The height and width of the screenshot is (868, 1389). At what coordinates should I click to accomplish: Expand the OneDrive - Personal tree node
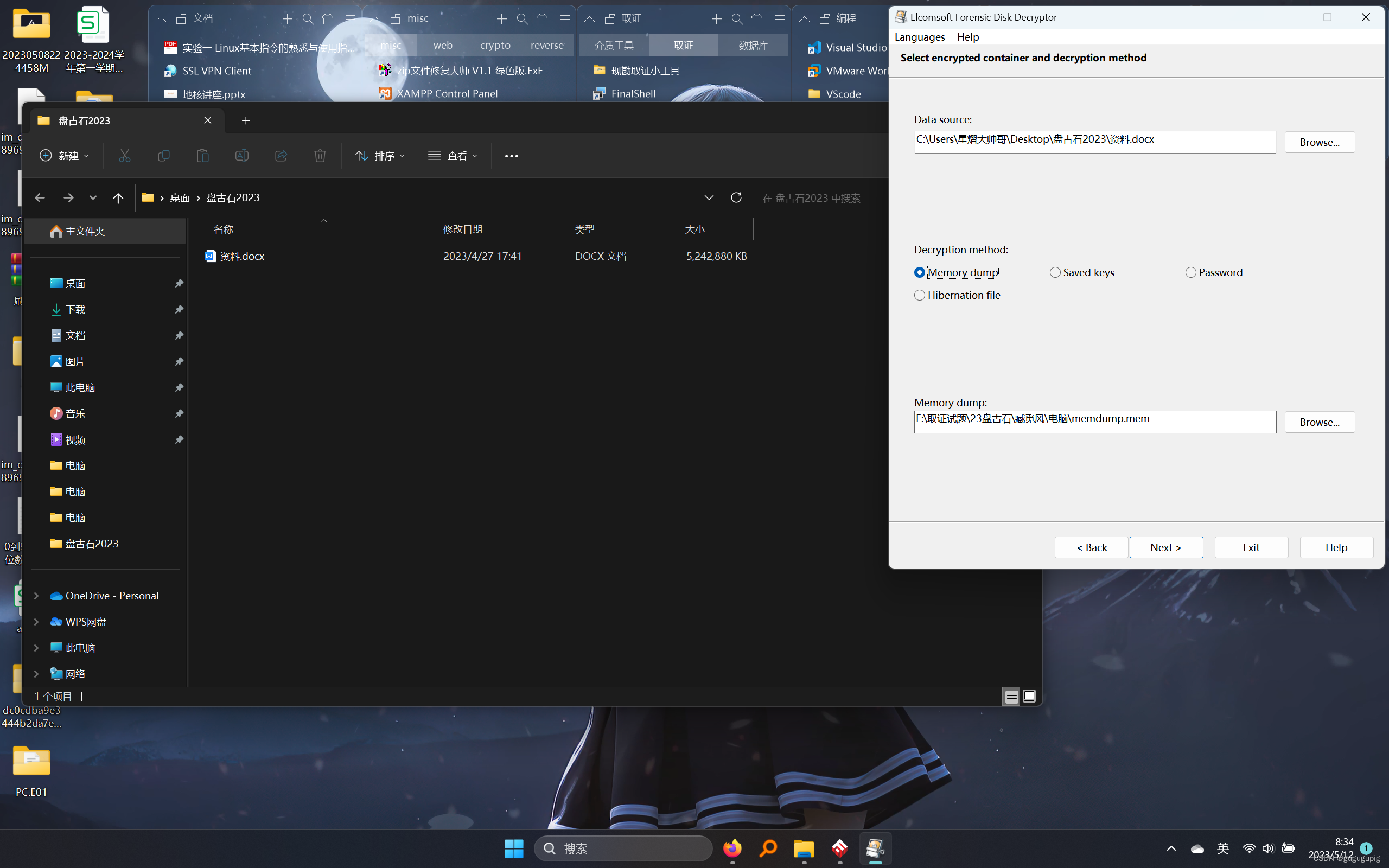tap(36, 596)
